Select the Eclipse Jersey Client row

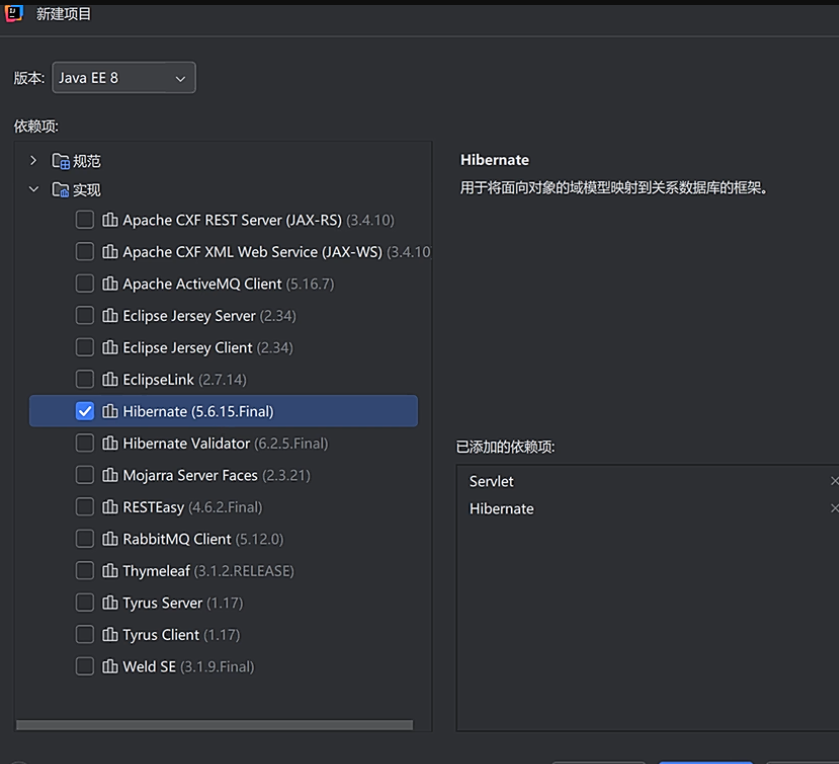pos(223,347)
